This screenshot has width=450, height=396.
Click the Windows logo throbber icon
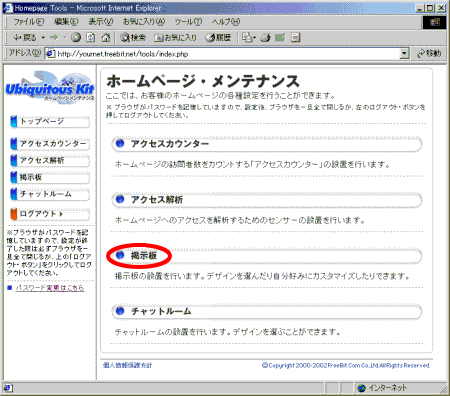435,22
